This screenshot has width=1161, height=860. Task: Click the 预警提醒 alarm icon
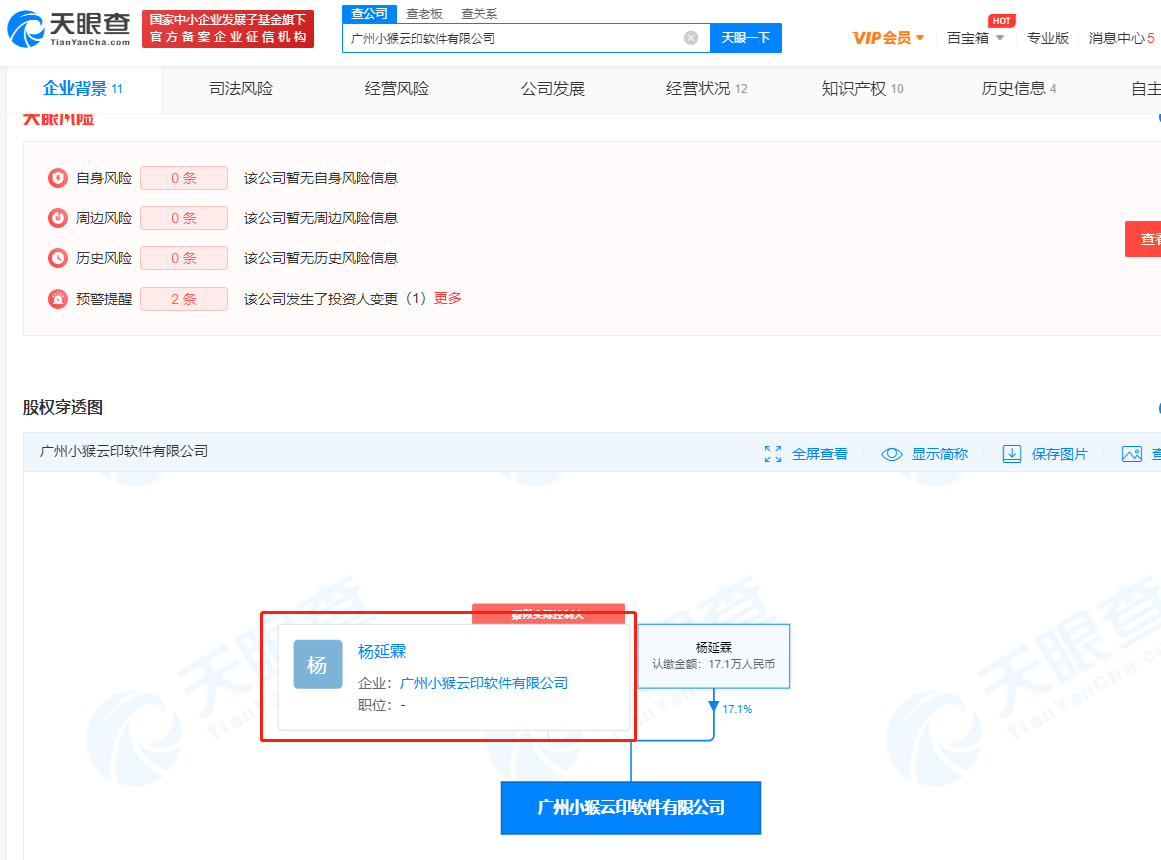click(x=57, y=298)
